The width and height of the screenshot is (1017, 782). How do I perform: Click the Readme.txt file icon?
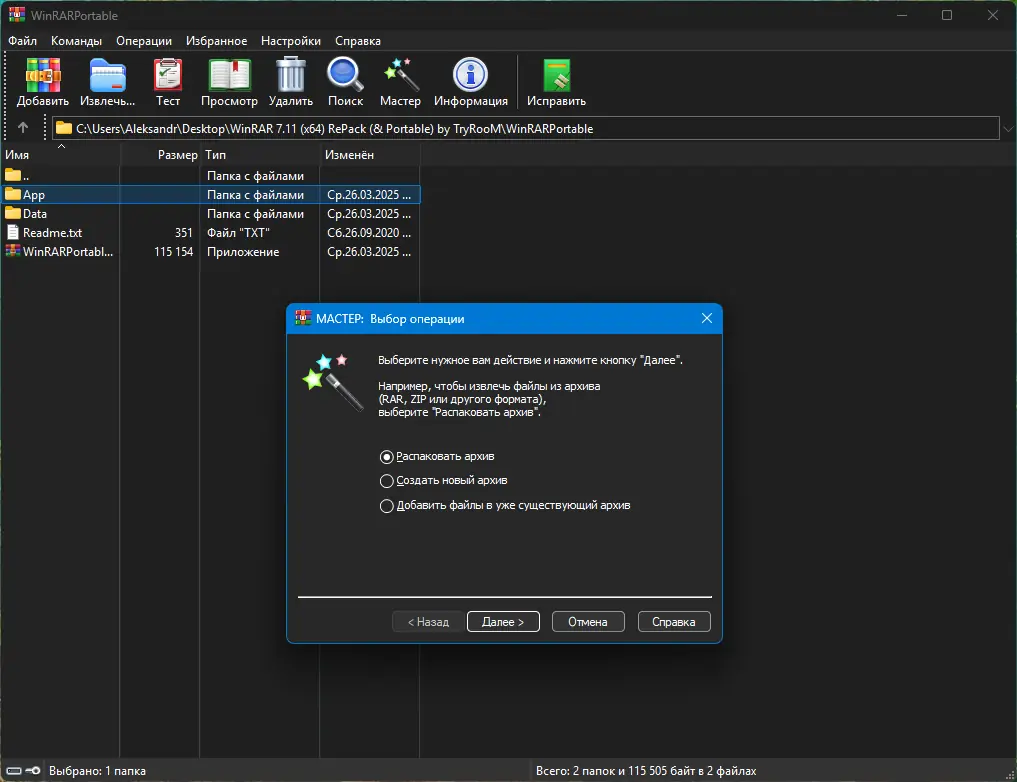[13, 232]
